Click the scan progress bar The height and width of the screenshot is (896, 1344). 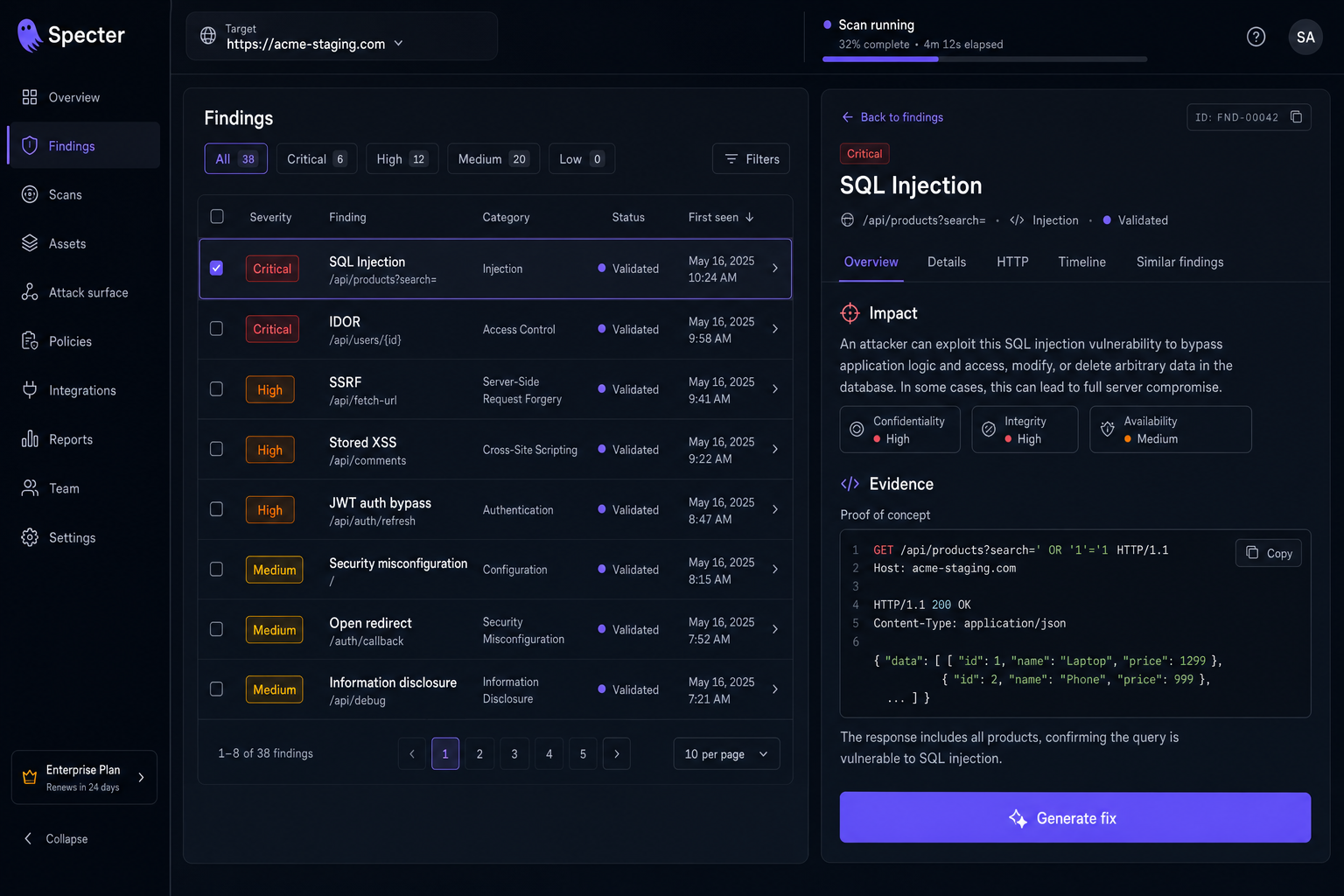pyautogui.click(x=984, y=59)
